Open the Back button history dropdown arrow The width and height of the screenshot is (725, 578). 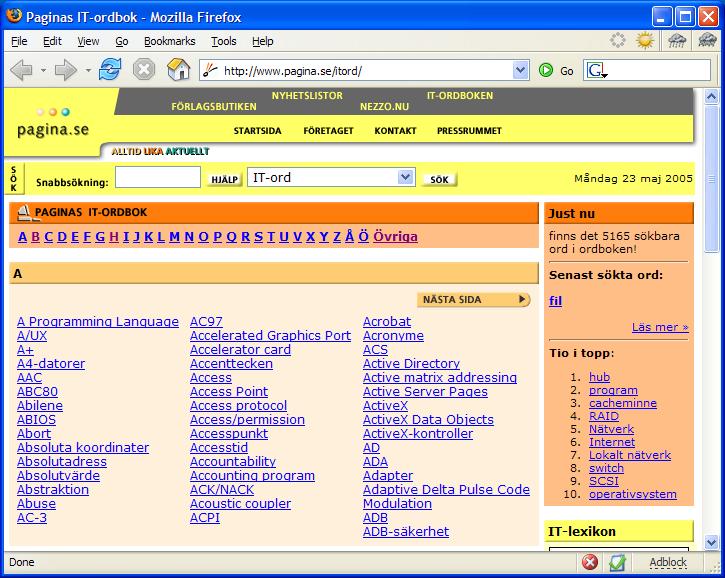43,71
